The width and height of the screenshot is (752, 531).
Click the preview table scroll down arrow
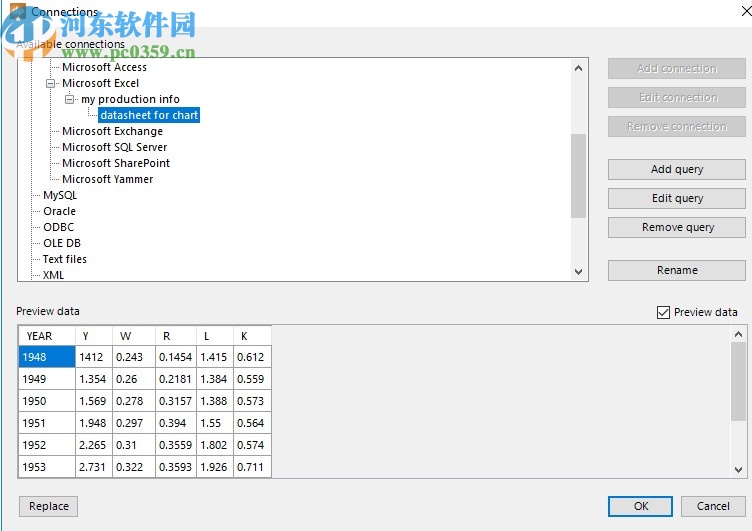739,470
